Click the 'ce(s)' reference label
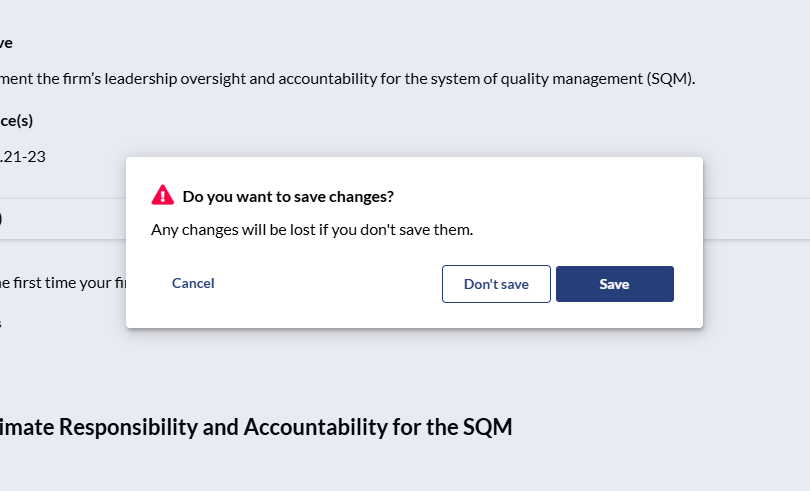810x491 pixels. 17,121
